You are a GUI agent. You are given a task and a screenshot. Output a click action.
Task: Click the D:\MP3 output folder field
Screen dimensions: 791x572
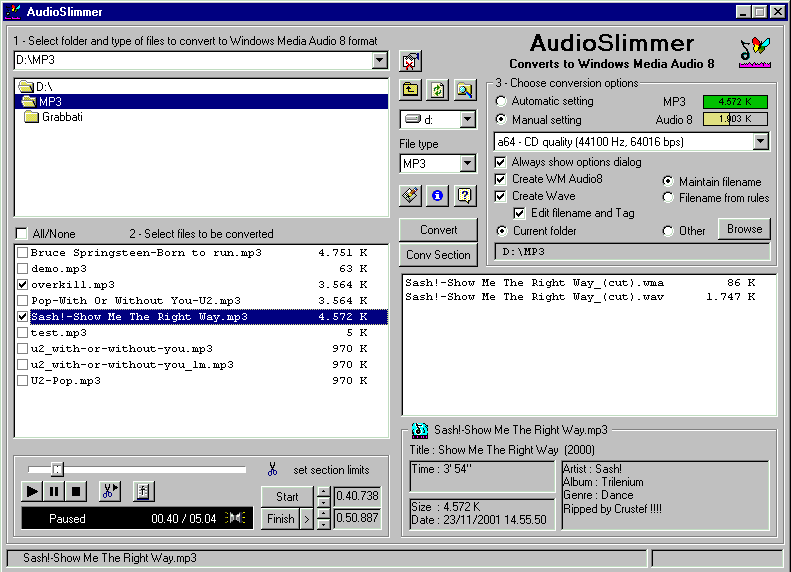pyautogui.click(x=633, y=252)
